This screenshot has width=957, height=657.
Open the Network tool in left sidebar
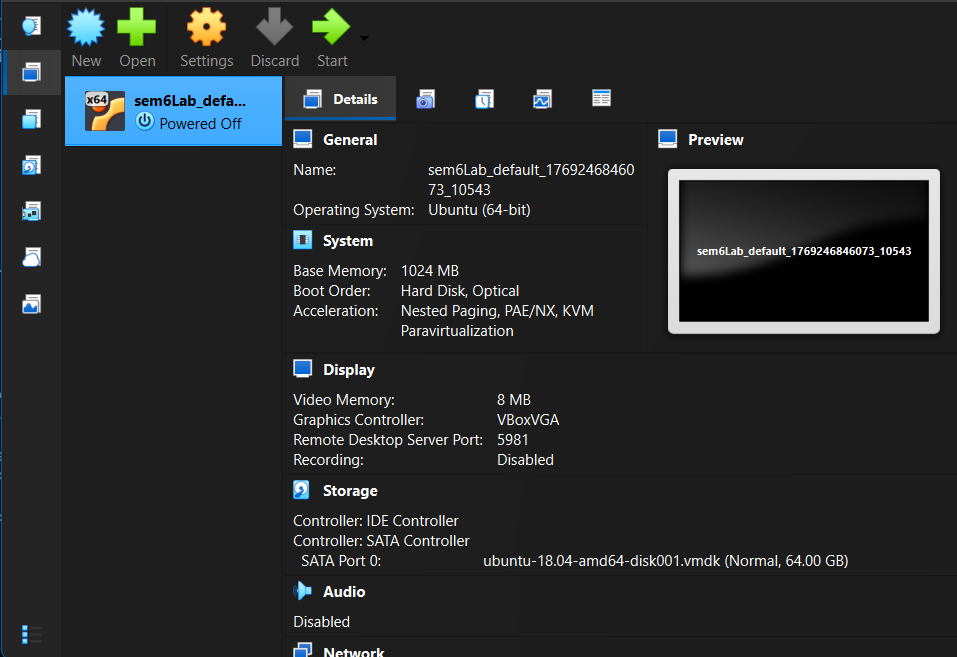coord(31,211)
